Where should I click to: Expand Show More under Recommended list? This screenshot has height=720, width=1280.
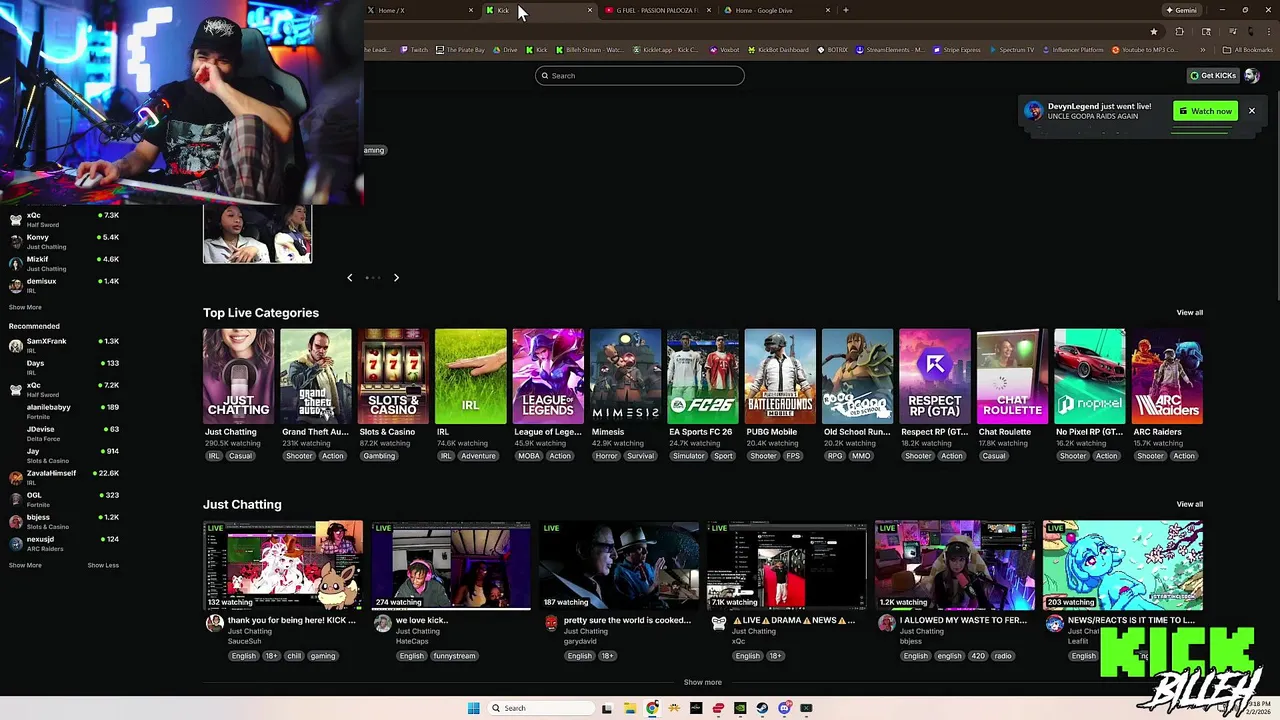25,565
